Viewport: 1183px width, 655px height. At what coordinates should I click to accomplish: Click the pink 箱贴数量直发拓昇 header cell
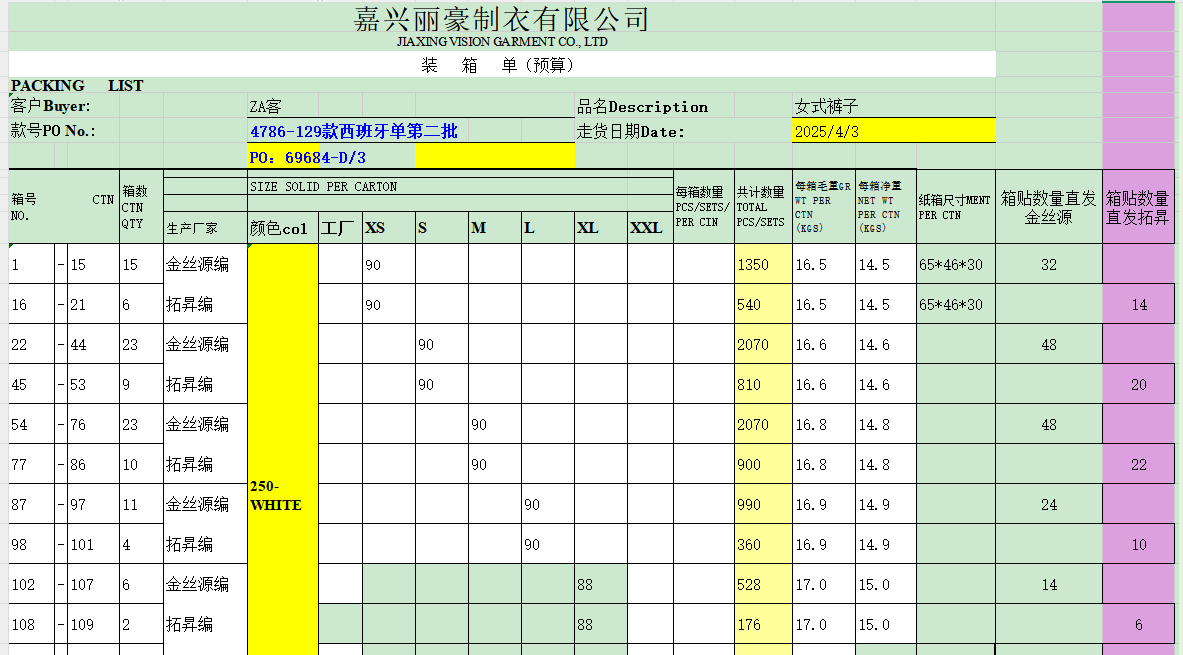pyautogui.click(x=1138, y=207)
